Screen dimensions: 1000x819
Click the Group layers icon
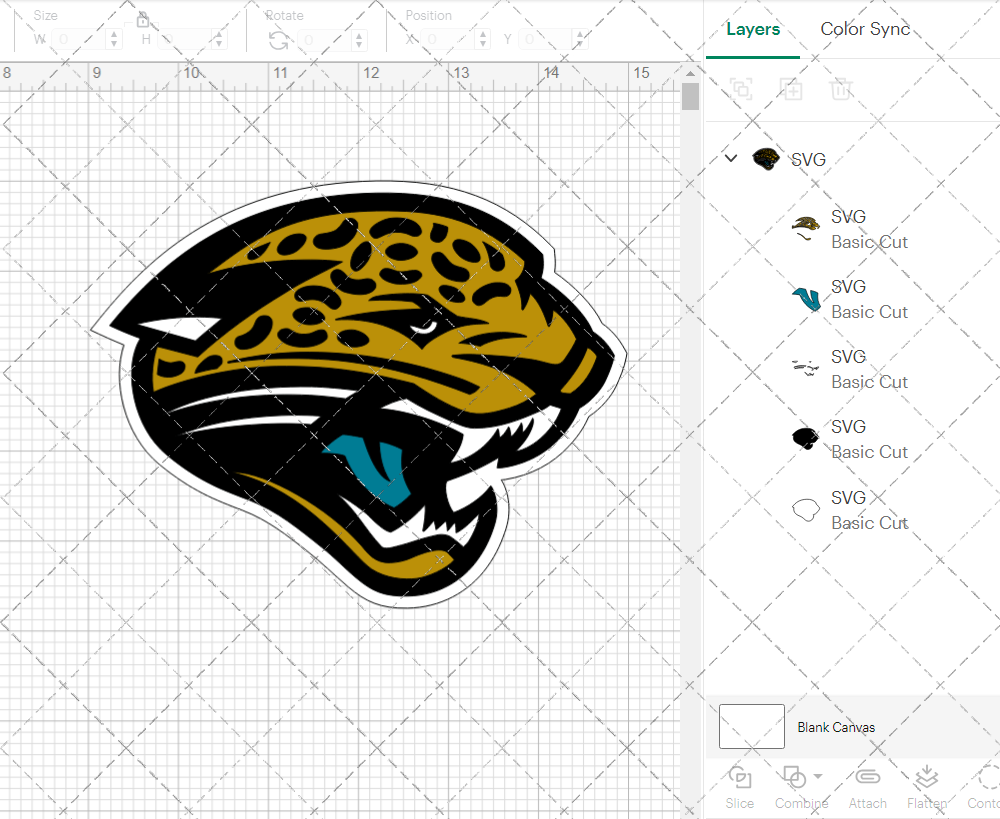tap(741, 90)
